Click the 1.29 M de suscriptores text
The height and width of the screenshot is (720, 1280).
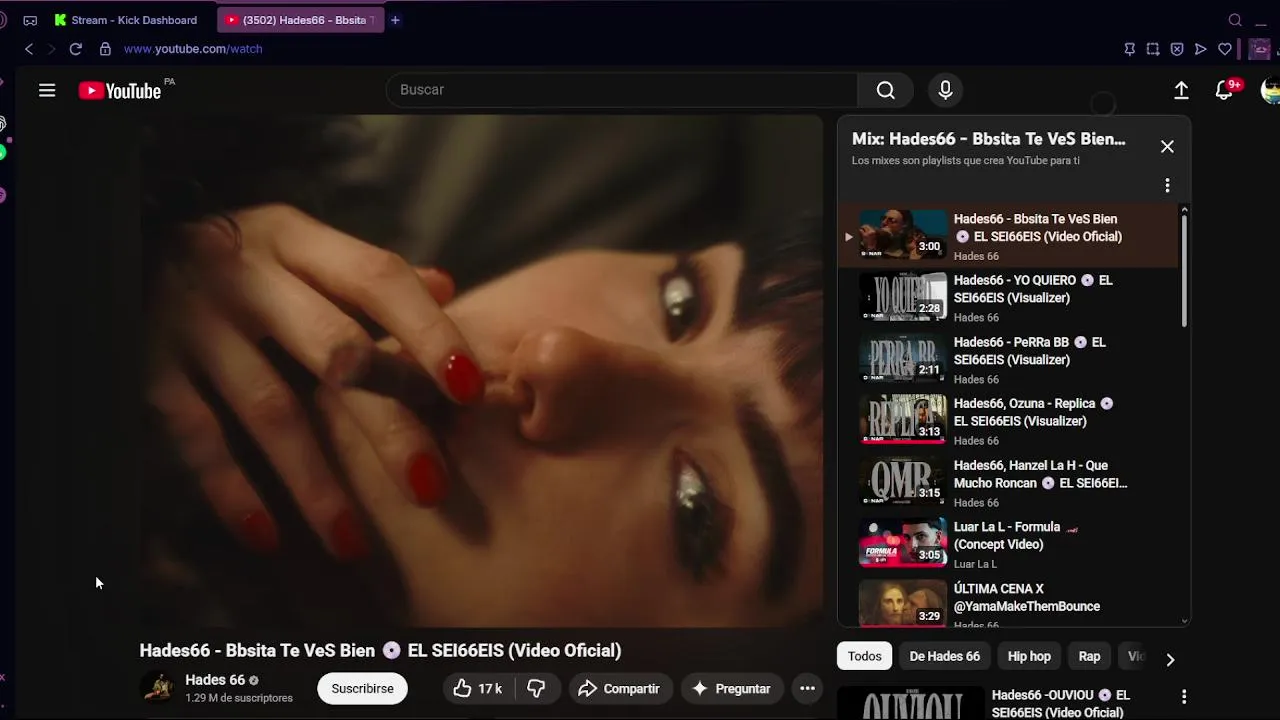[239, 698]
